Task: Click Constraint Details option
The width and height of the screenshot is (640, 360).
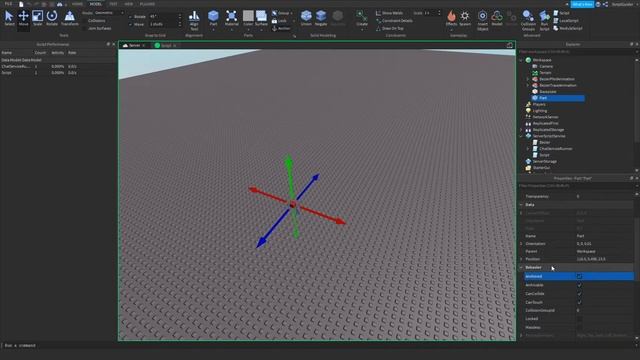Action: point(394,21)
